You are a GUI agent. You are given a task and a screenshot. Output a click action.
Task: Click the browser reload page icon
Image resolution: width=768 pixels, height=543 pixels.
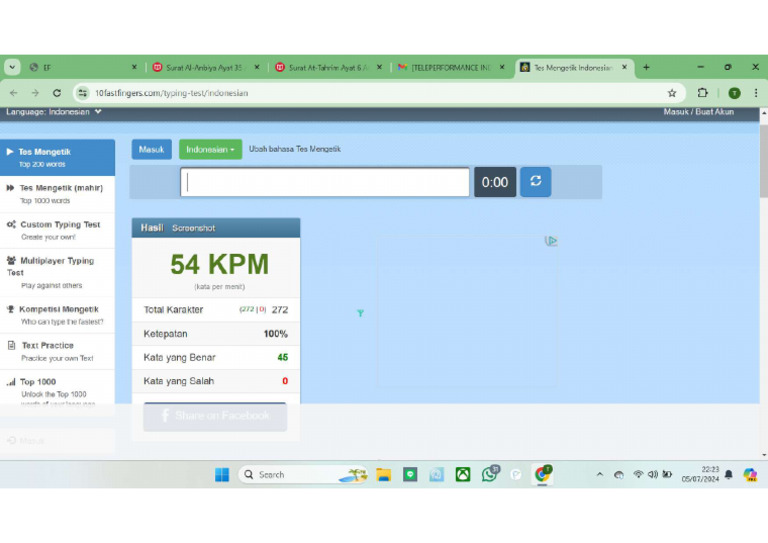[x=57, y=93]
